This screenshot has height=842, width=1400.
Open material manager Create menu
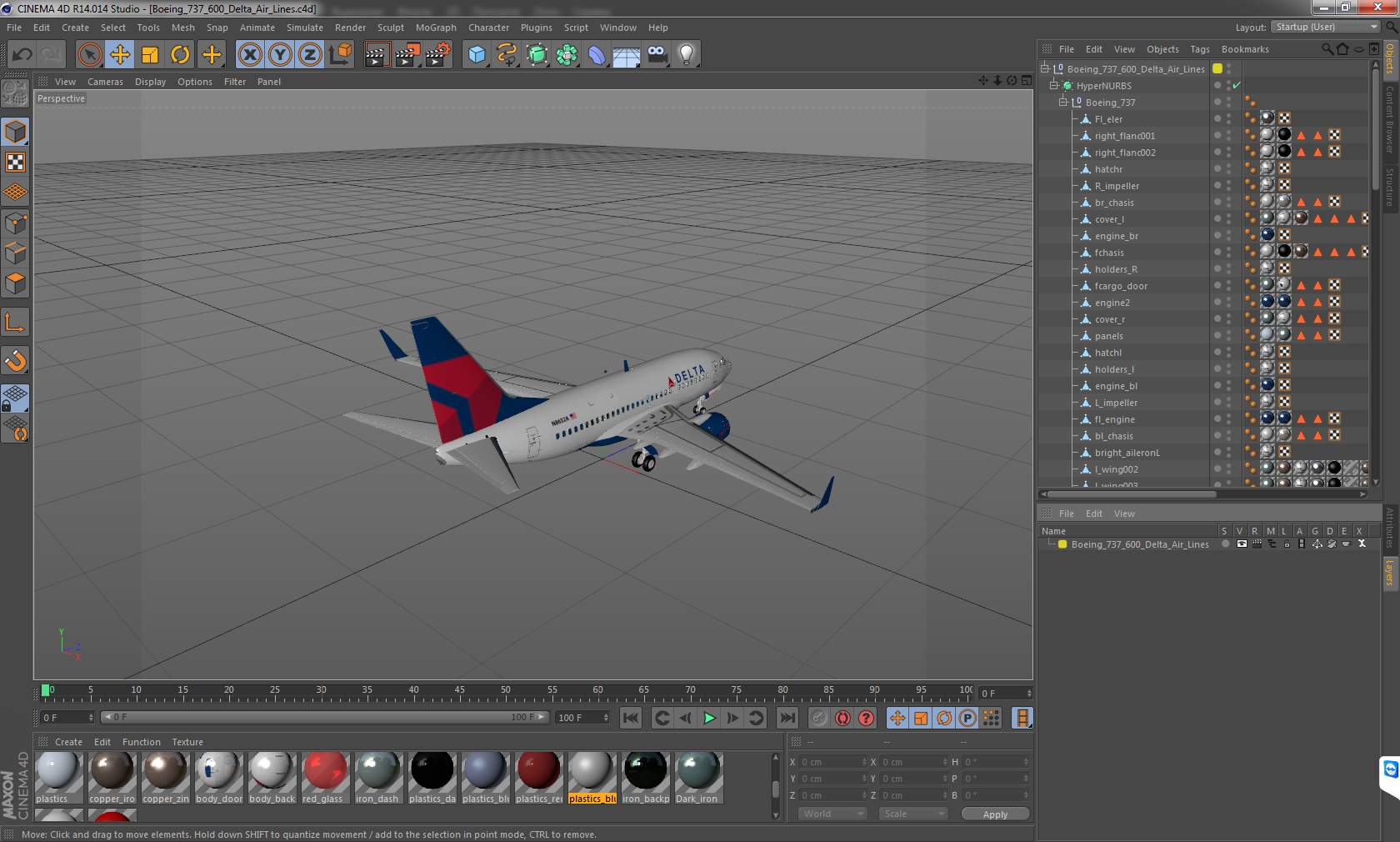pyautogui.click(x=68, y=742)
